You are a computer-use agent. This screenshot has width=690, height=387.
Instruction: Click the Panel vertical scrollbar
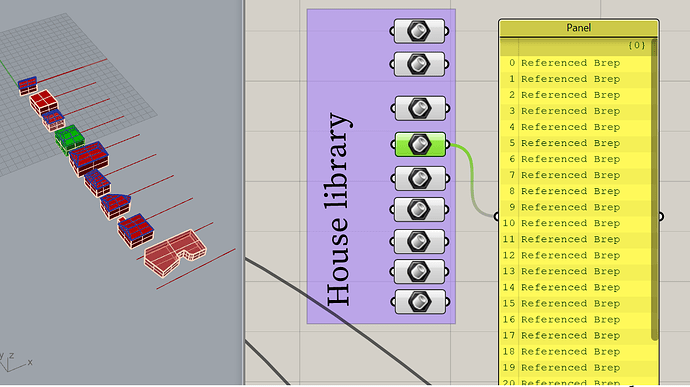pos(654,189)
